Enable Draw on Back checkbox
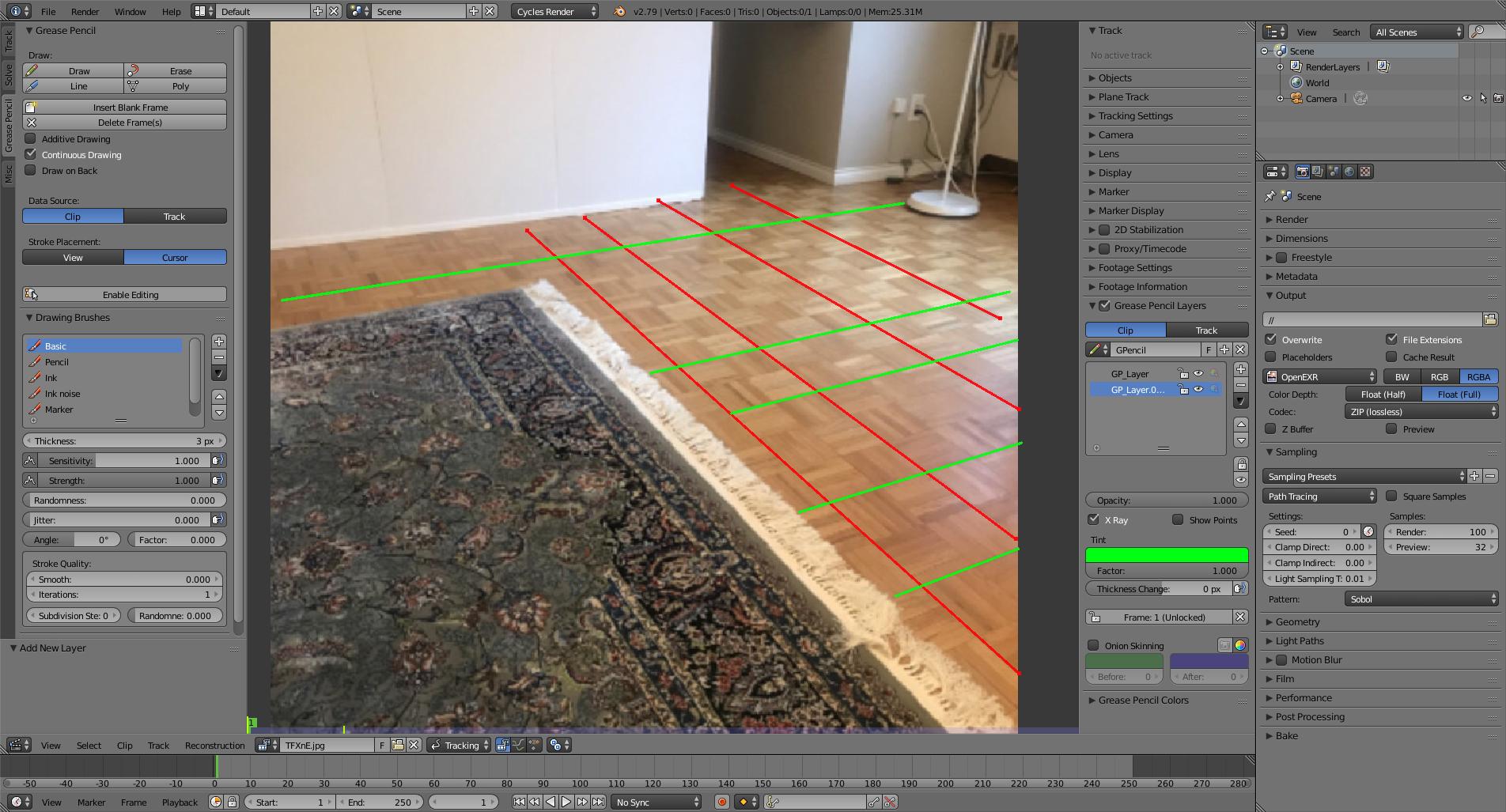The width and height of the screenshot is (1506, 812). coord(31,170)
